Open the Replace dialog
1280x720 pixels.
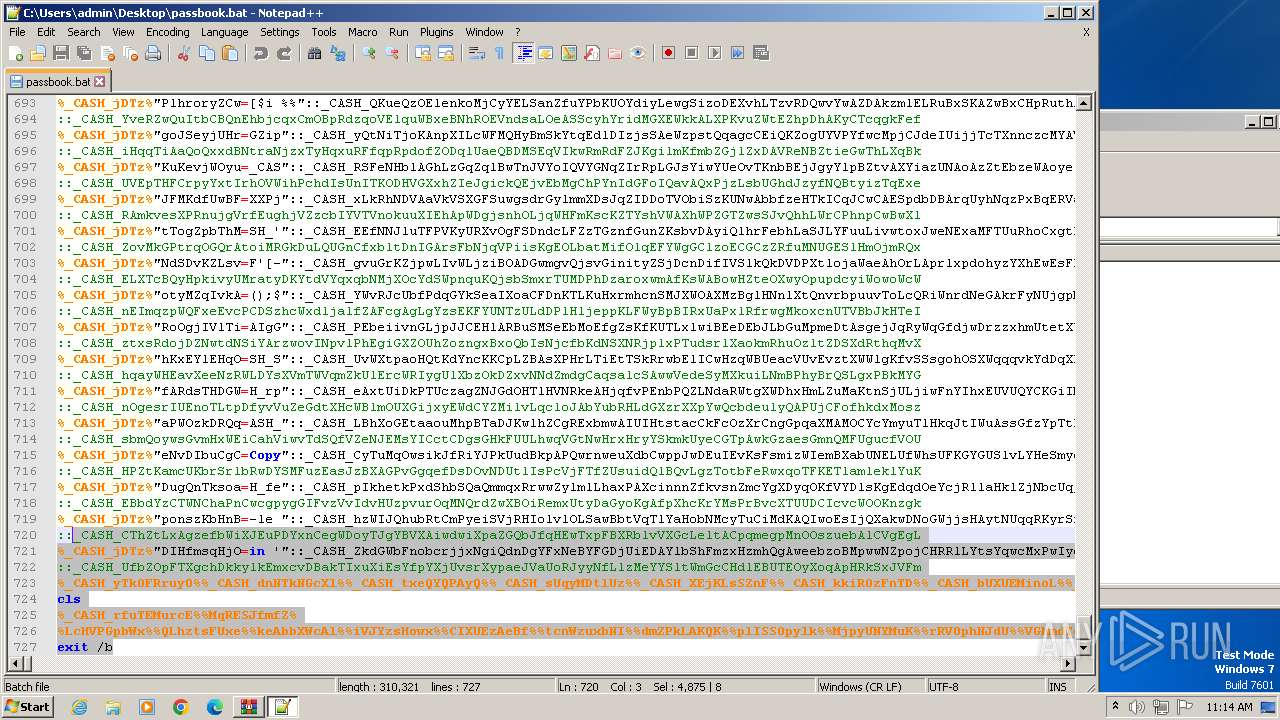click(x=338, y=53)
